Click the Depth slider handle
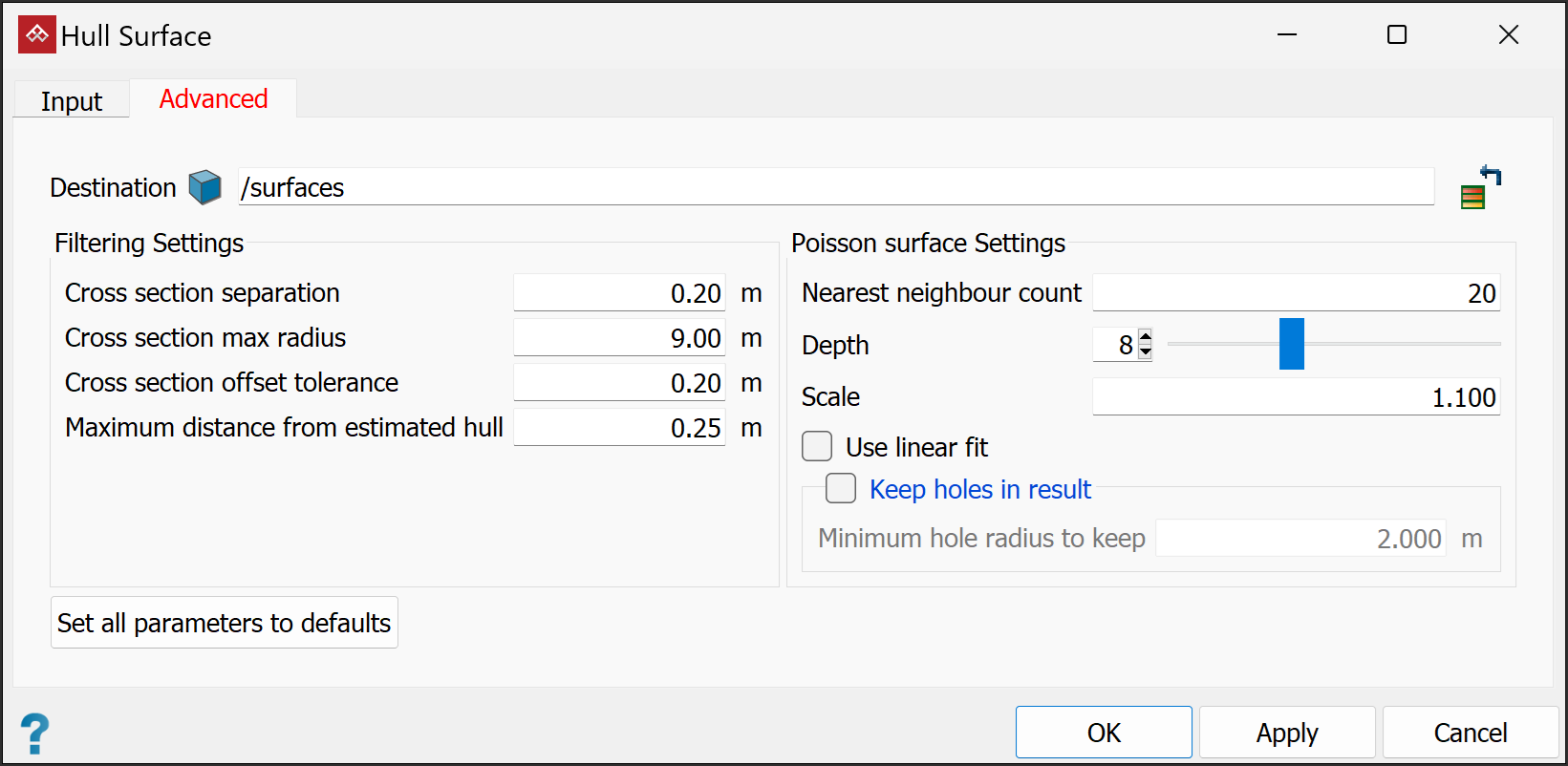 click(1291, 344)
